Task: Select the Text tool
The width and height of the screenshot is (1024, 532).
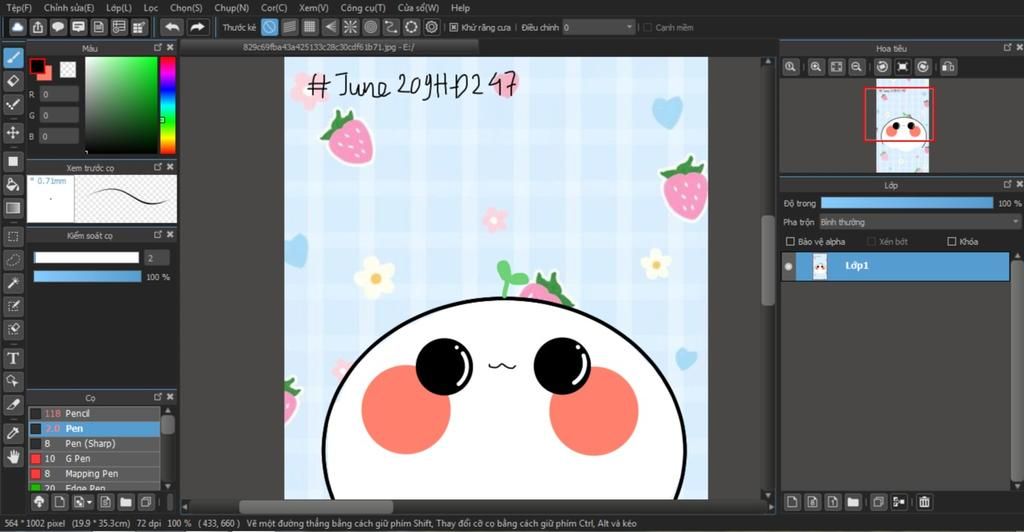Action: pyautogui.click(x=13, y=358)
